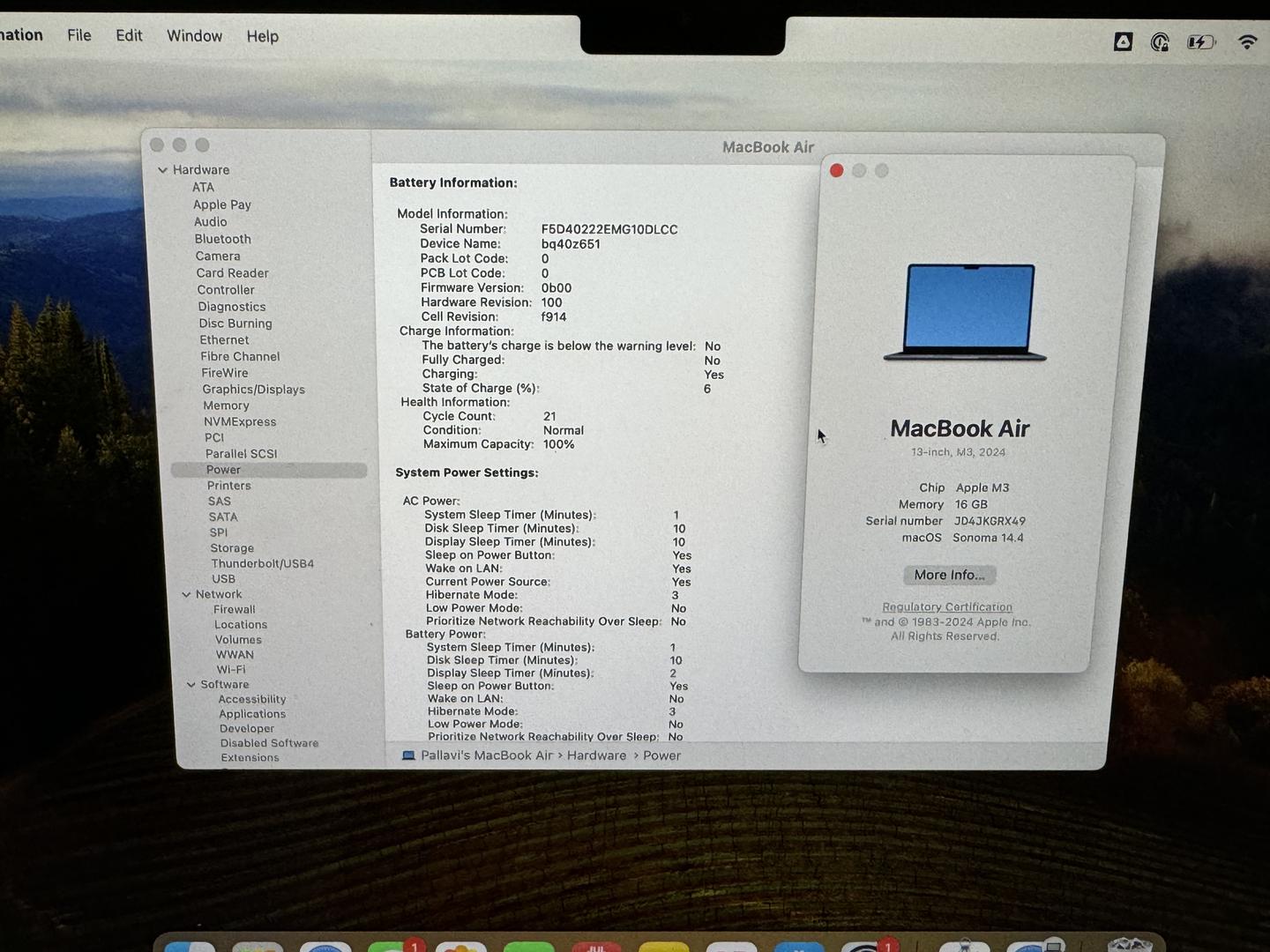The height and width of the screenshot is (952, 1270).
Task: Select ATA in the Hardware list
Action: (203, 188)
